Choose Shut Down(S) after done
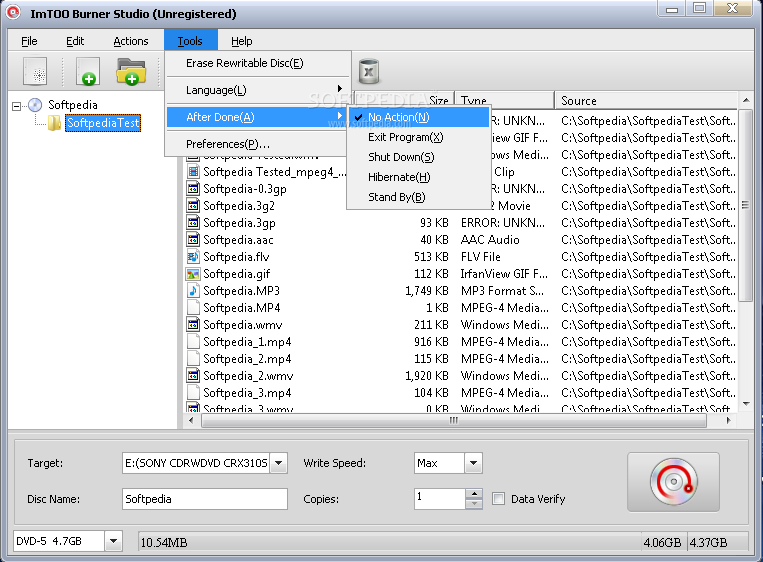Screen dimensions: 763x562 pyautogui.click(x=419, y=157)
